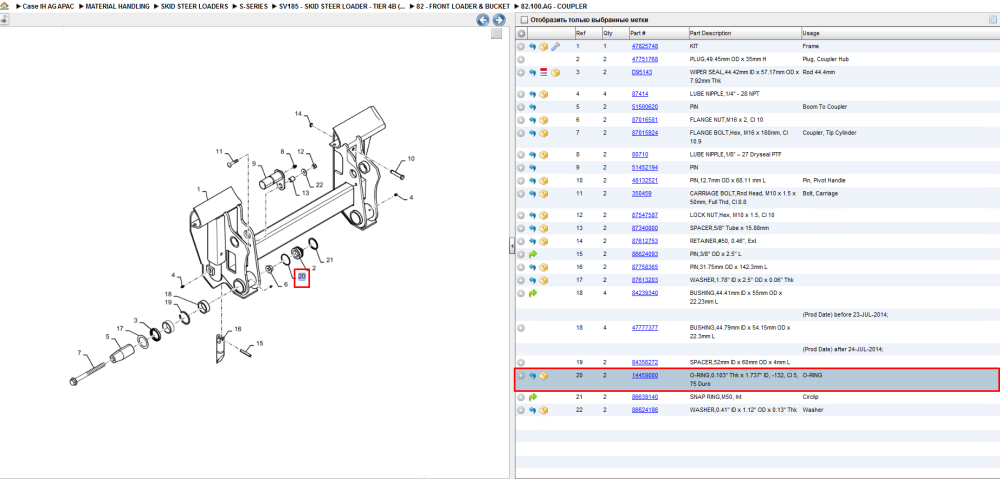Click the next diagram blue arrow

coord(499,20)
